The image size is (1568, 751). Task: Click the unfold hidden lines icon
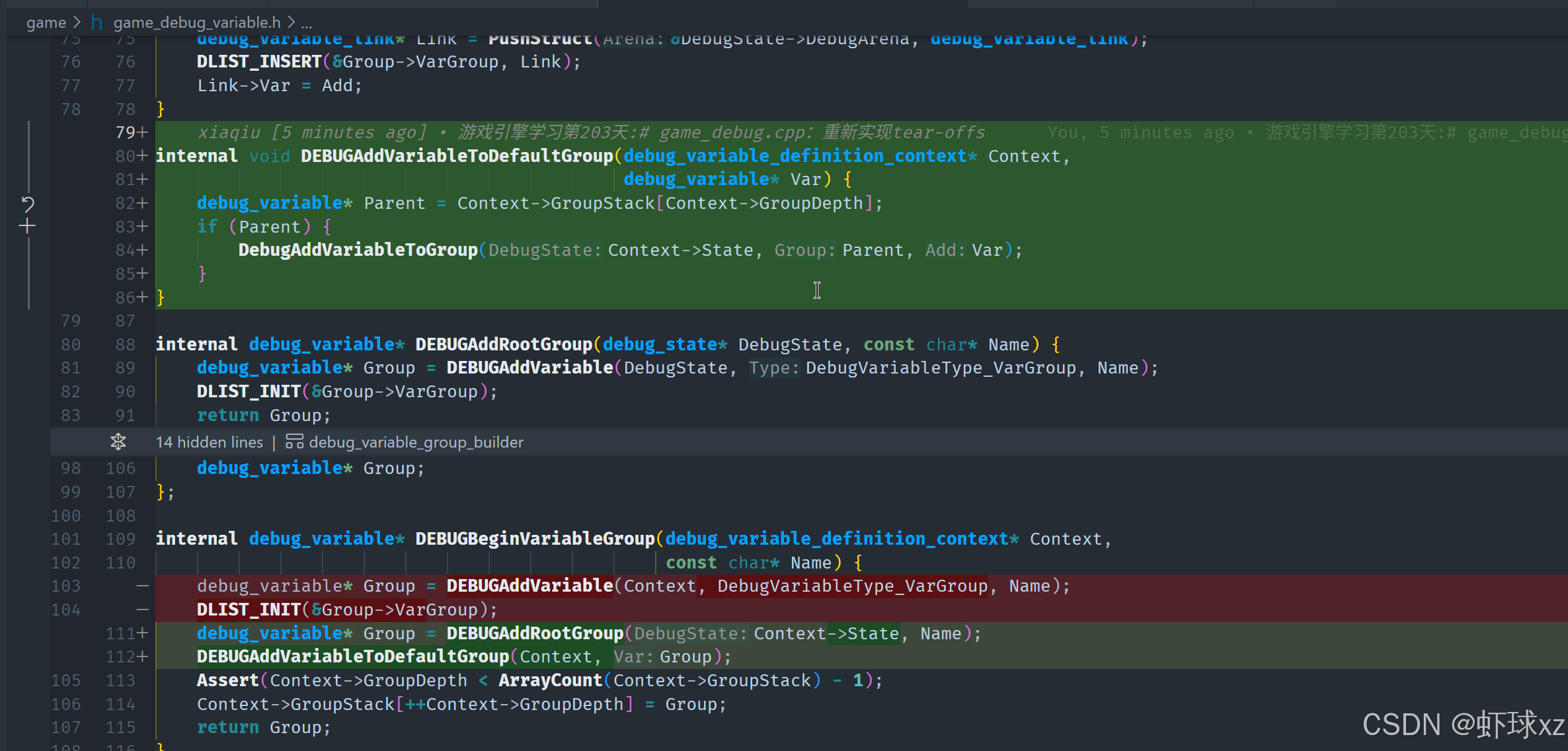coord(118,442)
